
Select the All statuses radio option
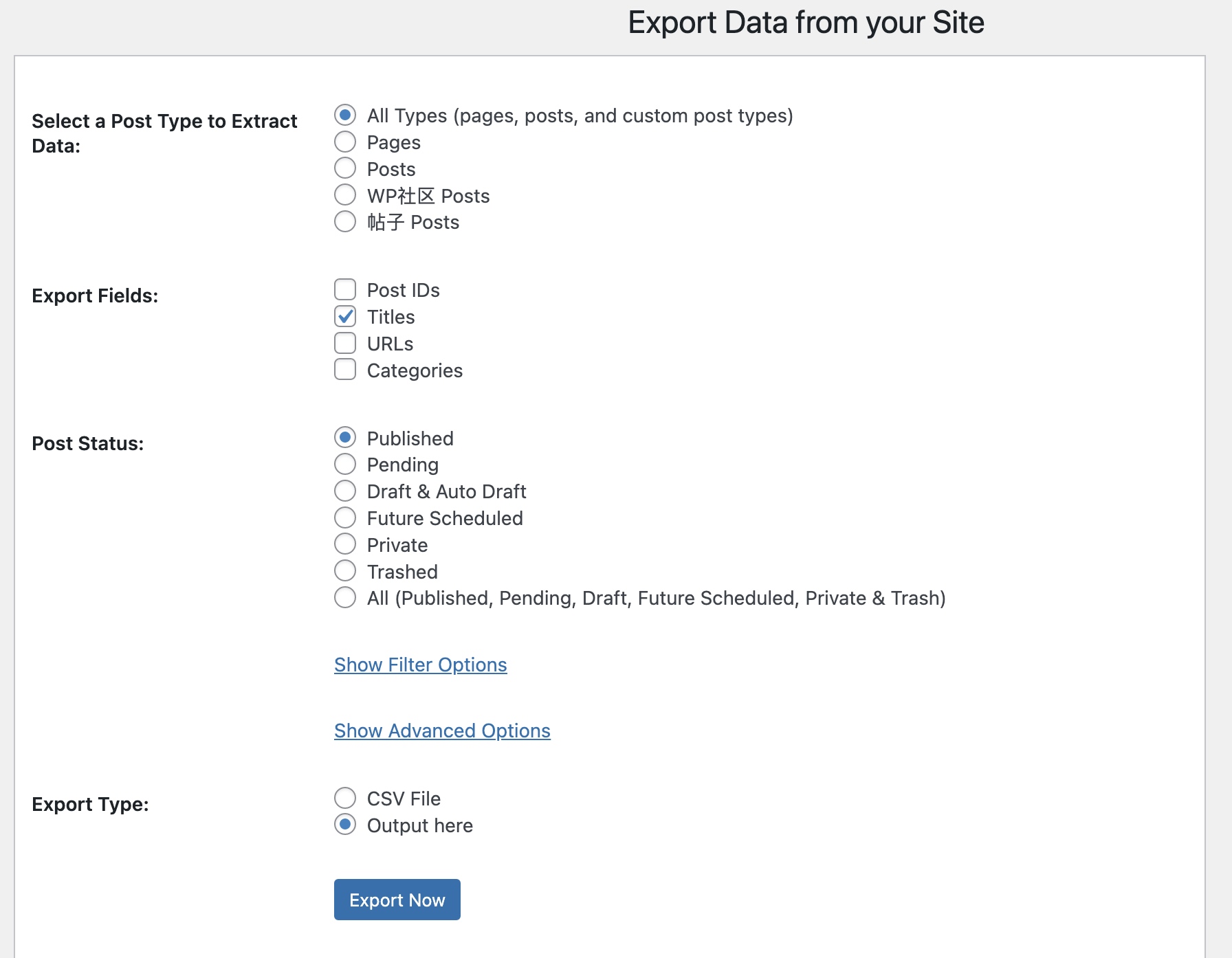345,597
